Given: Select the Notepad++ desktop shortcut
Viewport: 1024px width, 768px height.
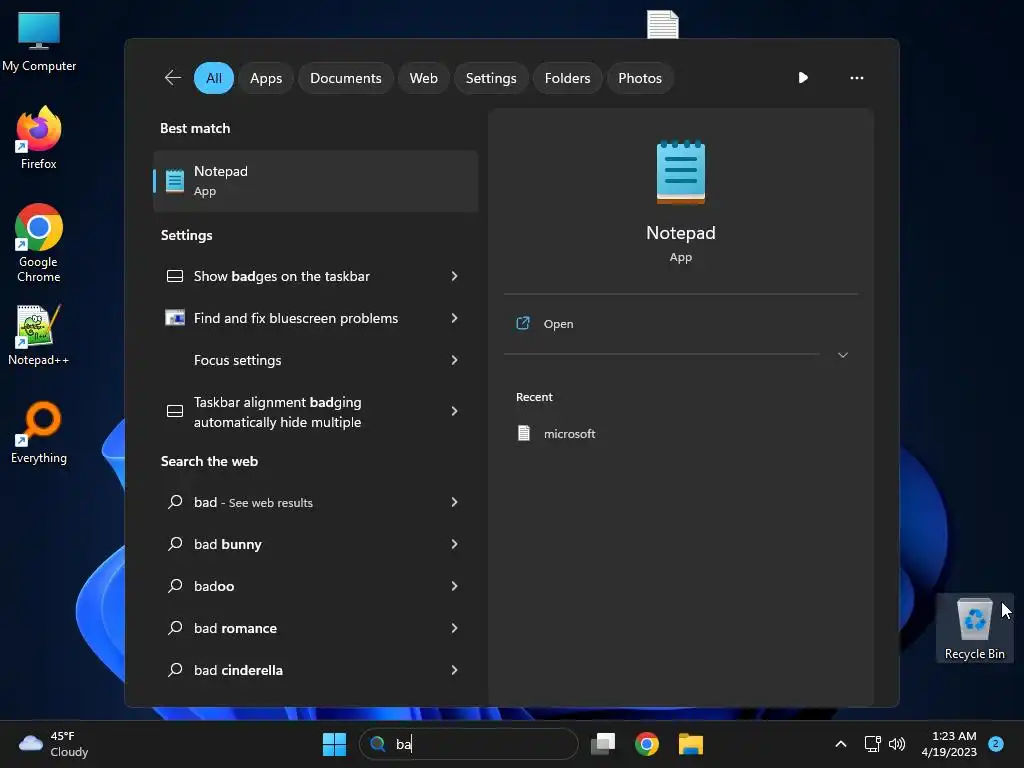Looking at the screenshot, I should point(39,335).
